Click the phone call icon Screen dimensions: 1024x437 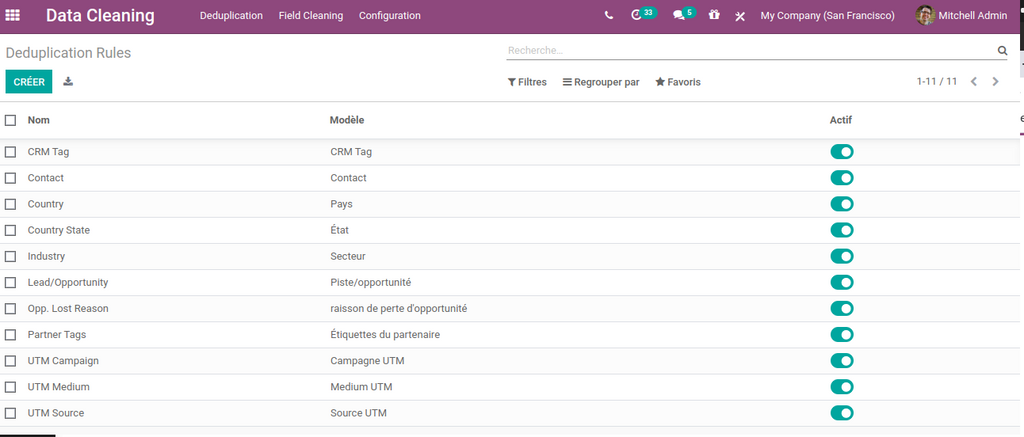[609, 16]
